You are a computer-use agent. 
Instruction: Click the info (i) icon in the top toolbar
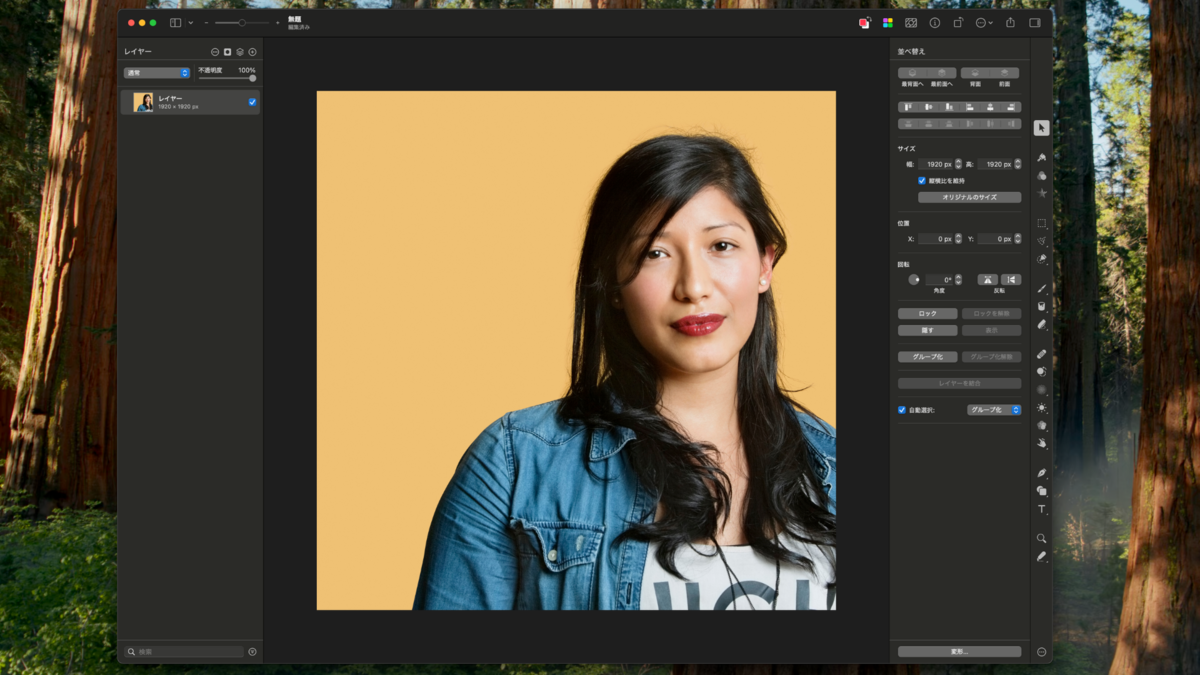click(935, 22)
